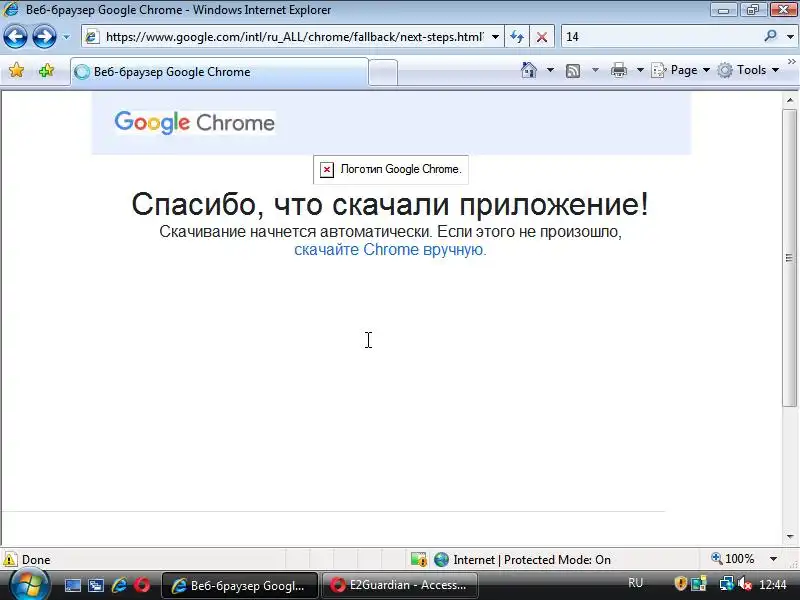Go forward with the Forward arrow button
This screenshot has width=800, height=600.
click(x=44, y=37)
